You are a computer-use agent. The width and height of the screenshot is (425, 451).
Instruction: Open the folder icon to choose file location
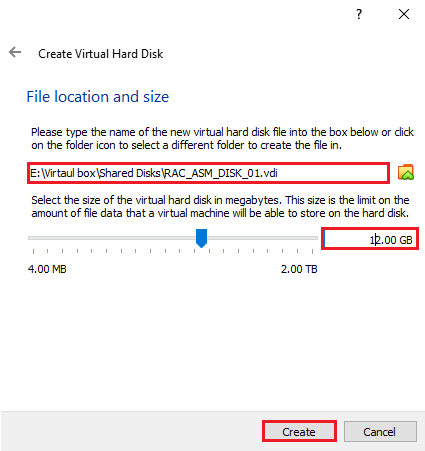406,172
